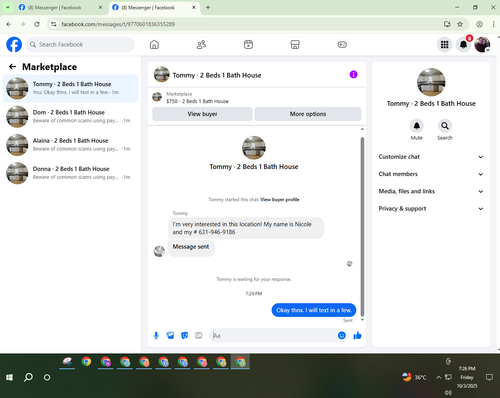Open the Donna - 2 Beds 1 Bath House conversation
Screen dimensions: 500x398
pyautogui.click(x=71, y=173)
